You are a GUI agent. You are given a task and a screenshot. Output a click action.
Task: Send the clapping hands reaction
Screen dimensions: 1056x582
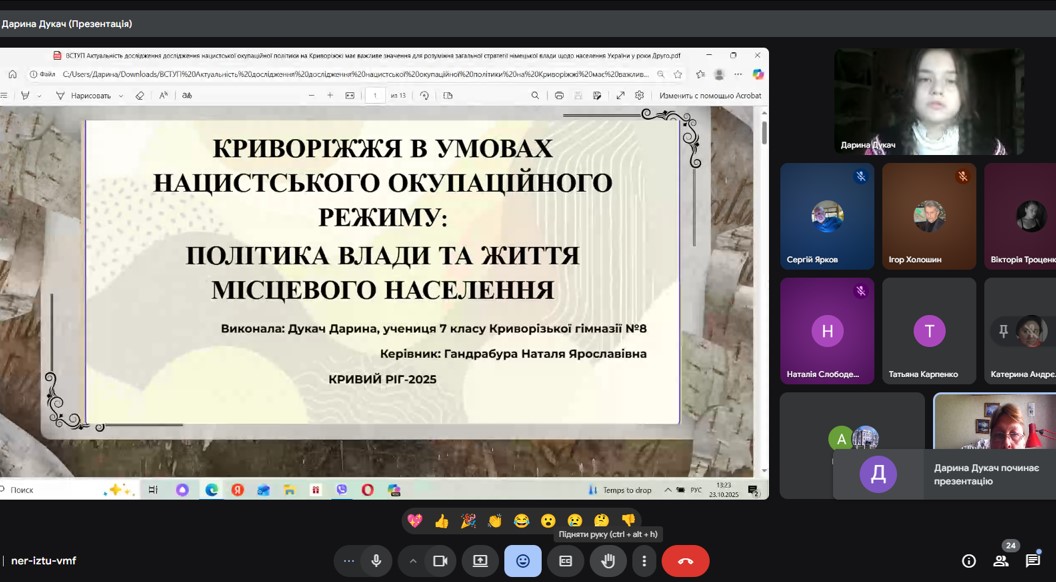click(494, 521)
